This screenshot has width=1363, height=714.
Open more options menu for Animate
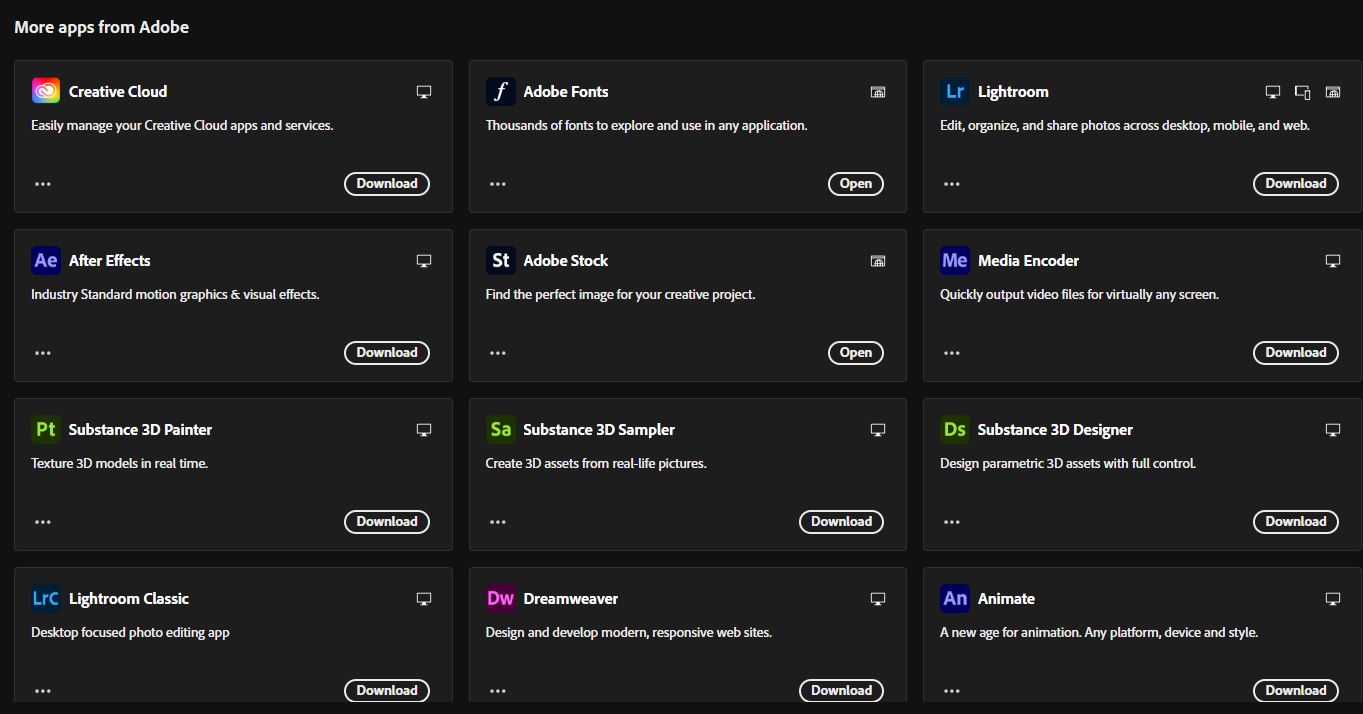[x=952, y=691]
